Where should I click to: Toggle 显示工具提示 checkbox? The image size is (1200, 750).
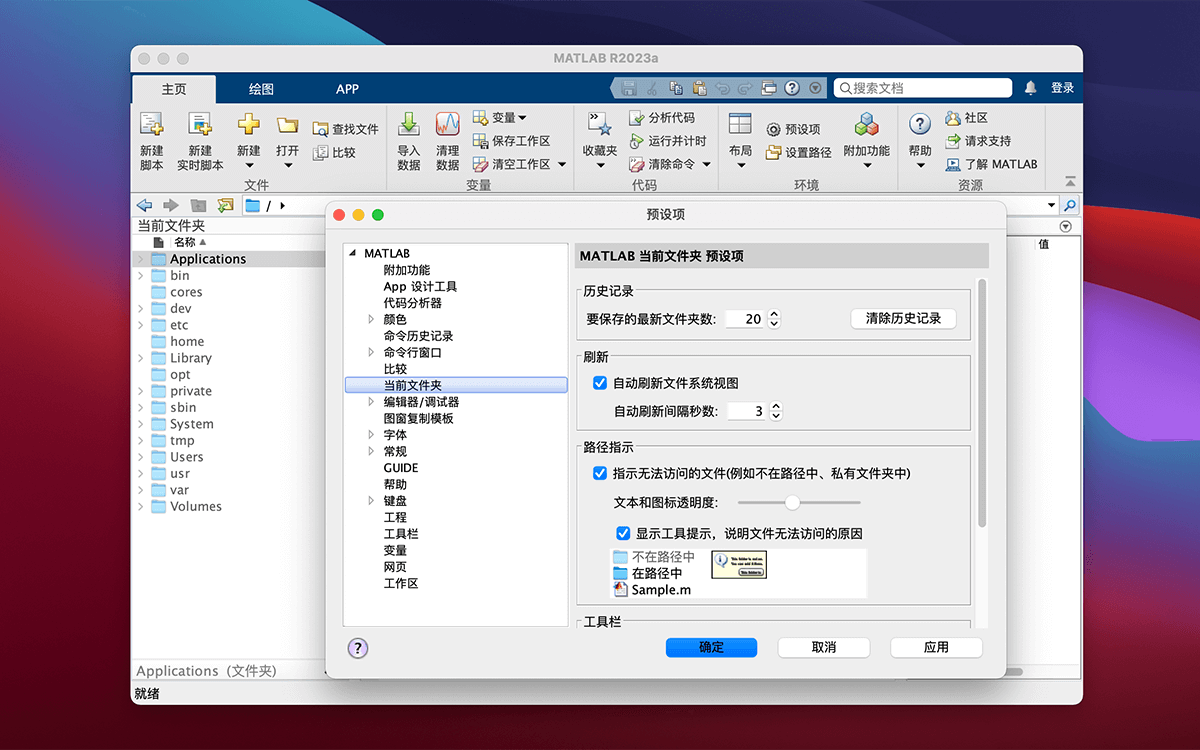pyautogui.click(x=623, y=533)
